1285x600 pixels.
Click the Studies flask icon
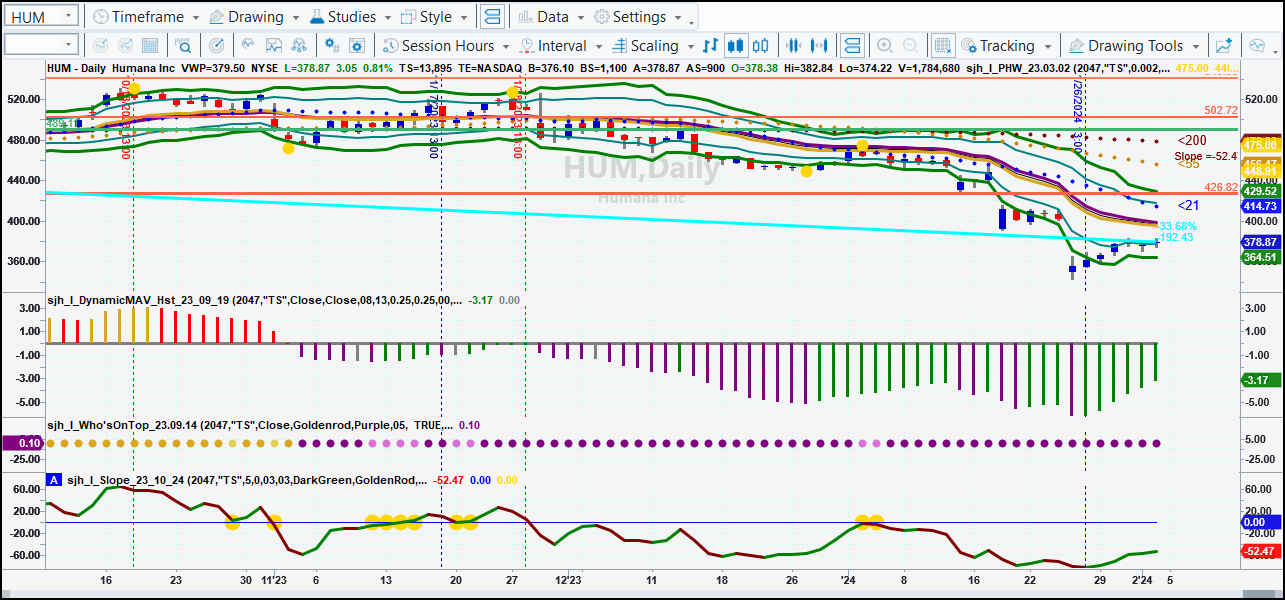(317, 17)
